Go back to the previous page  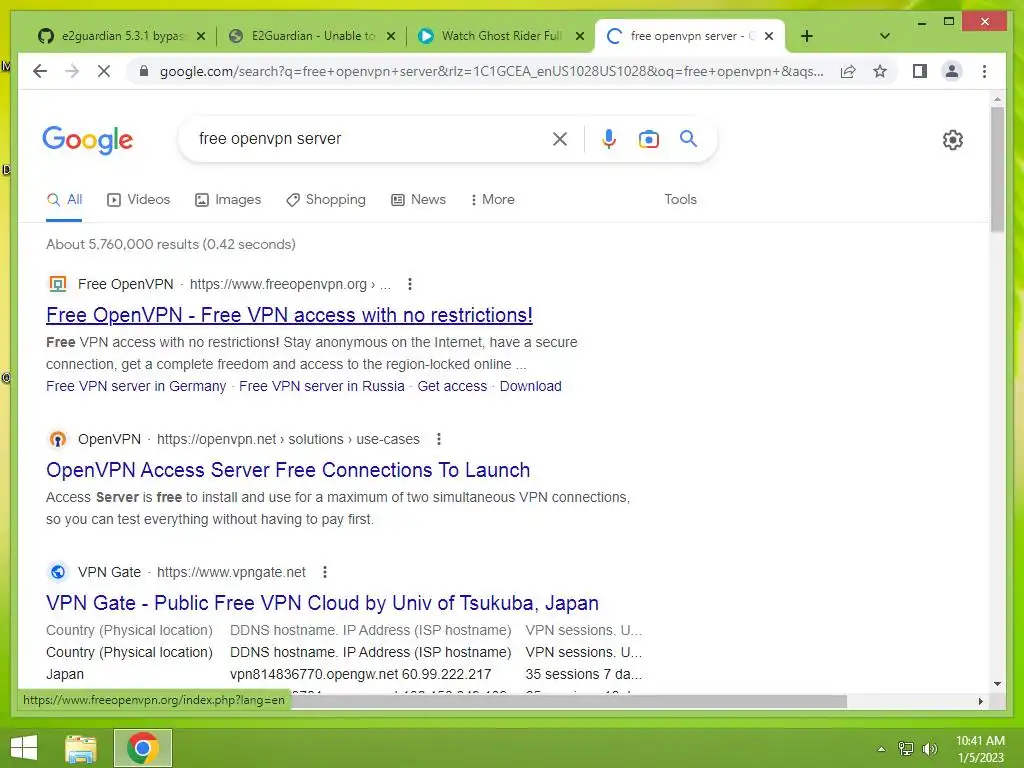point(40,71)
